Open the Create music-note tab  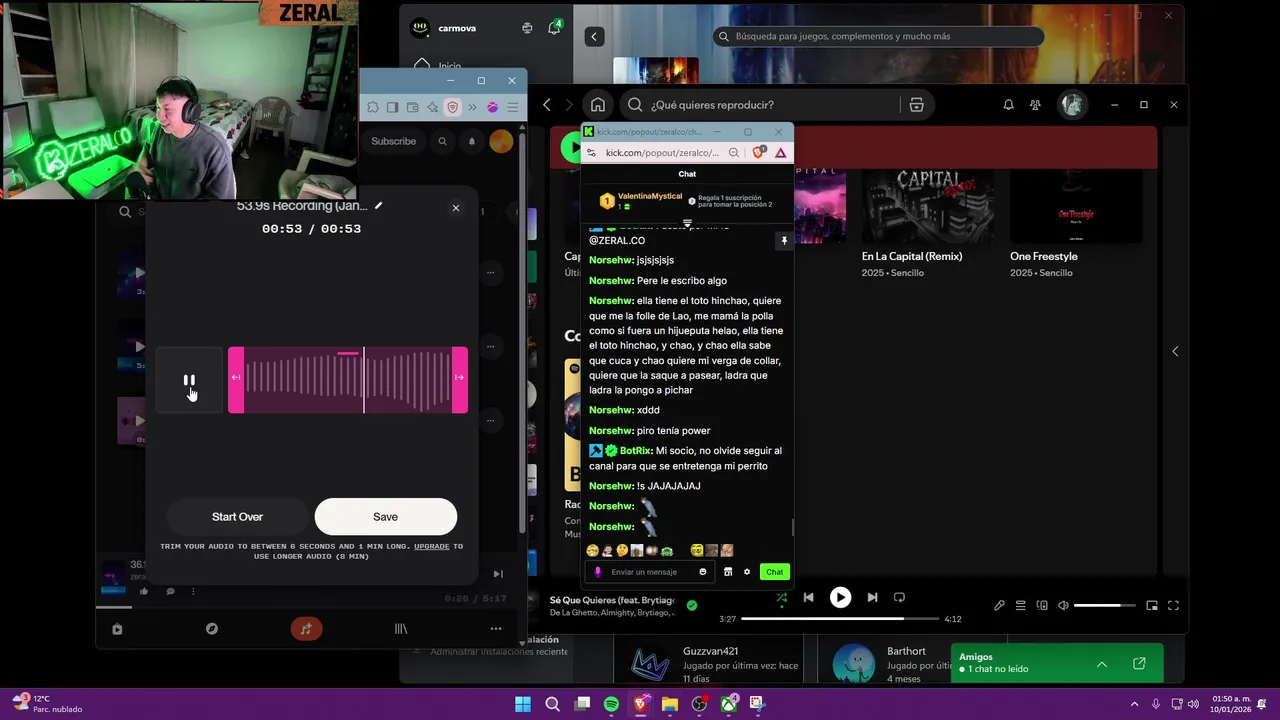point(306,629)
